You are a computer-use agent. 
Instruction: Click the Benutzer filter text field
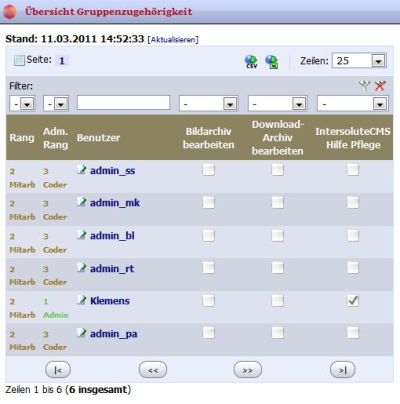[123, 103]
